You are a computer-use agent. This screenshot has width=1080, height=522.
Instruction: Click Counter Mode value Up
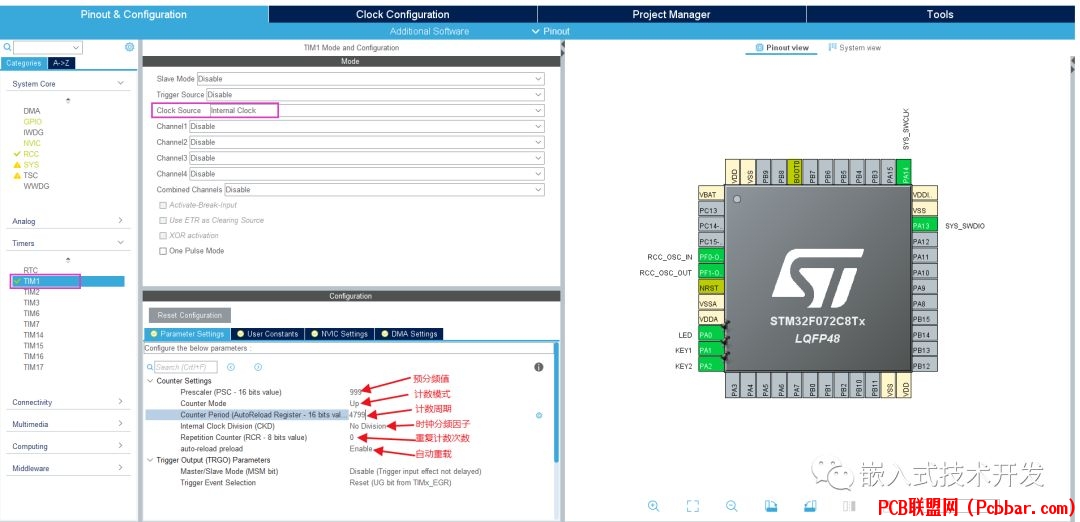point(354,404)
